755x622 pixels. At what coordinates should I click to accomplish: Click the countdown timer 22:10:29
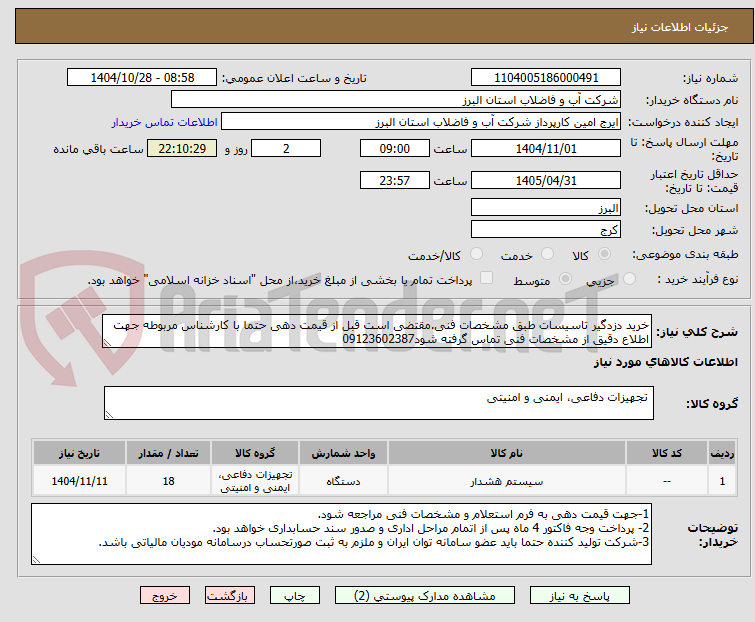point(182,148)
